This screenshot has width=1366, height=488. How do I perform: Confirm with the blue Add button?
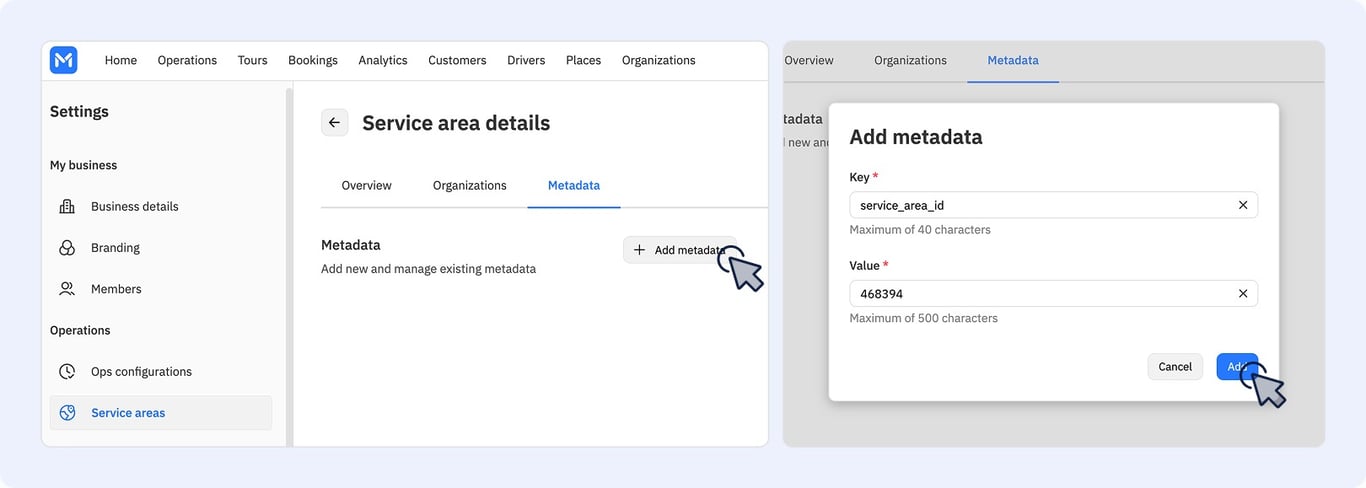coord(1237,367)
